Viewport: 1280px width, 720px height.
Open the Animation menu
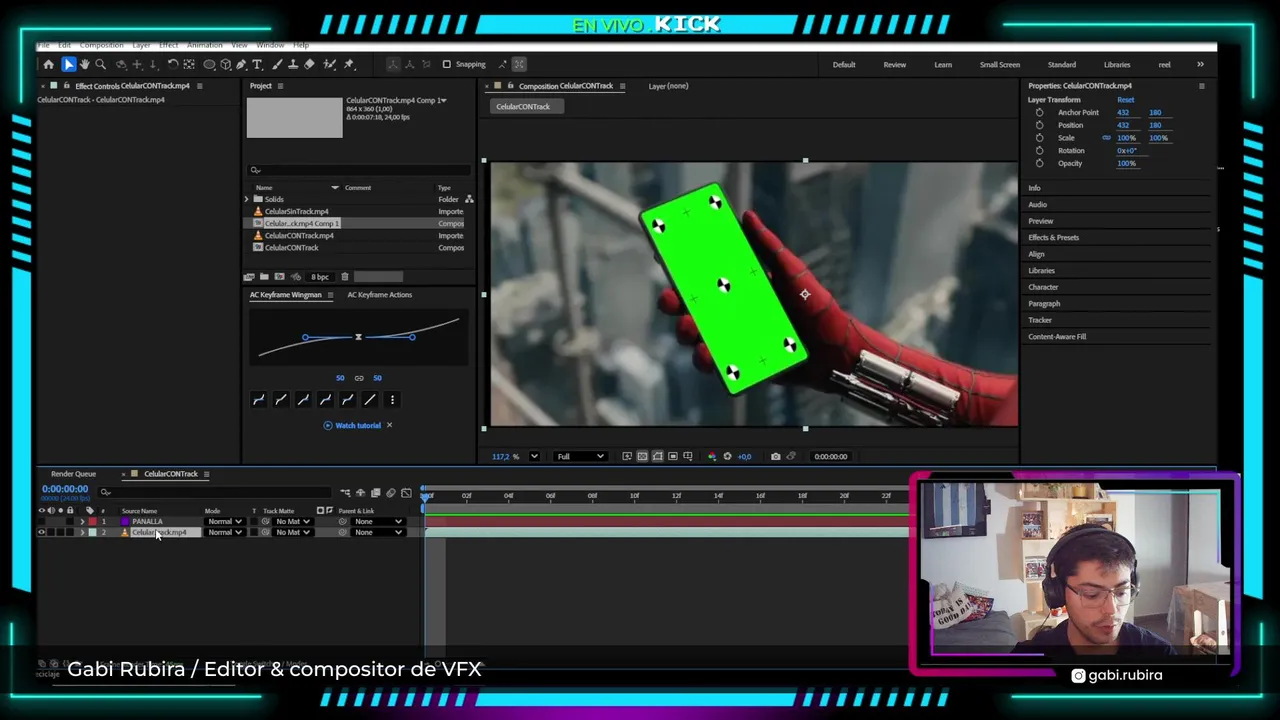click(x=204, y=45)
